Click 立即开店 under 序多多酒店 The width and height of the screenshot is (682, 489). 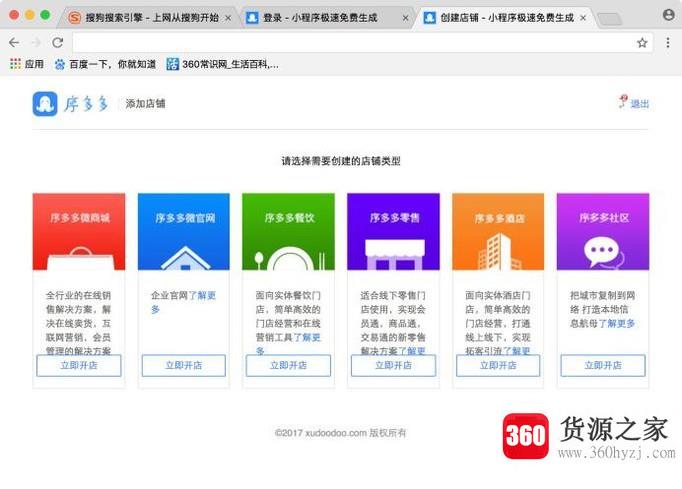[x=498, y=365]
